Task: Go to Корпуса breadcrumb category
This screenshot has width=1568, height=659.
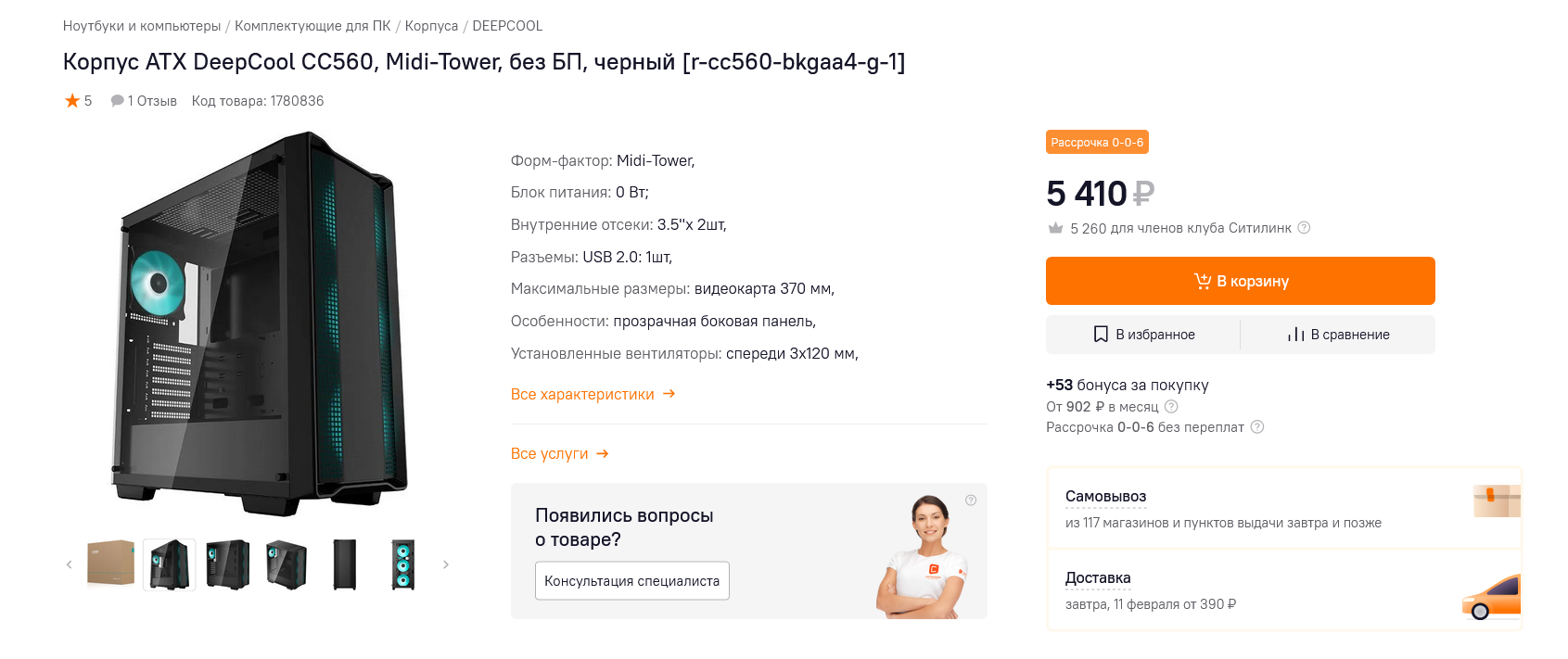Action: (x=431, y=26)
